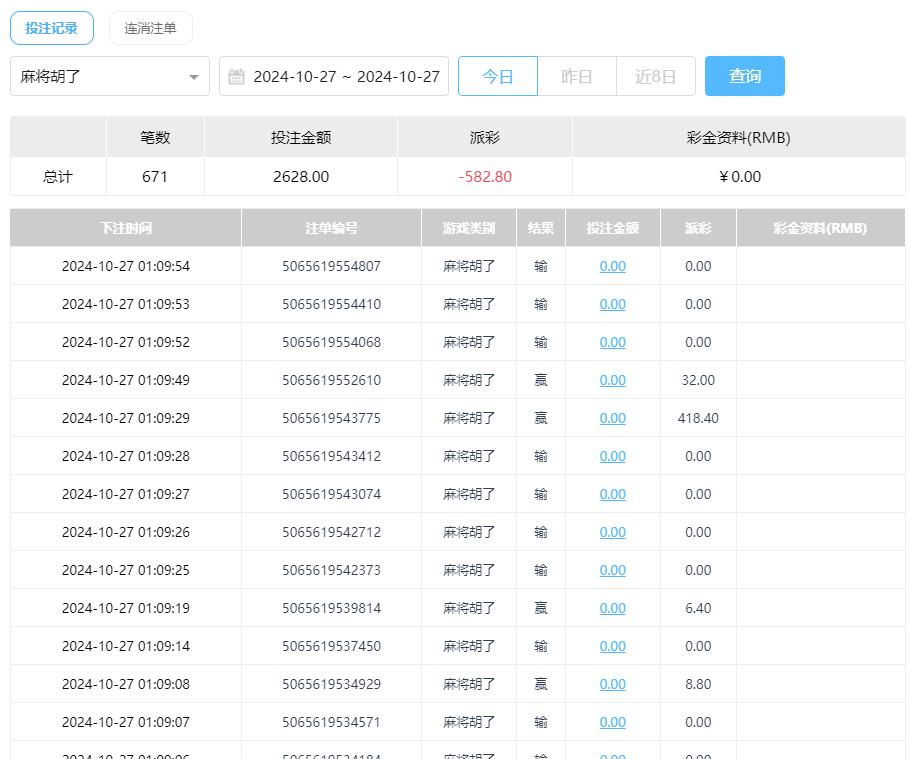Click the 派彩 column header in records table
The height and width of the screenshot is (759, 910).
pyautogui.click(x=698, y=228)
